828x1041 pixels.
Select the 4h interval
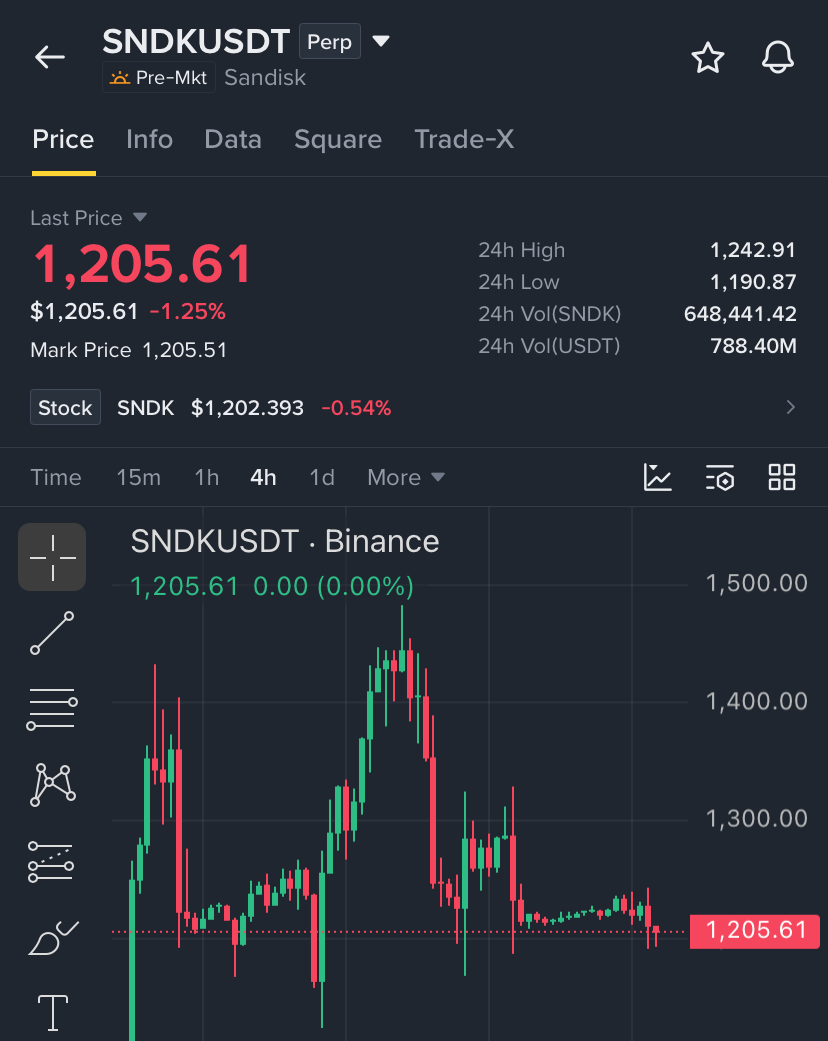[x=263, y=477]
